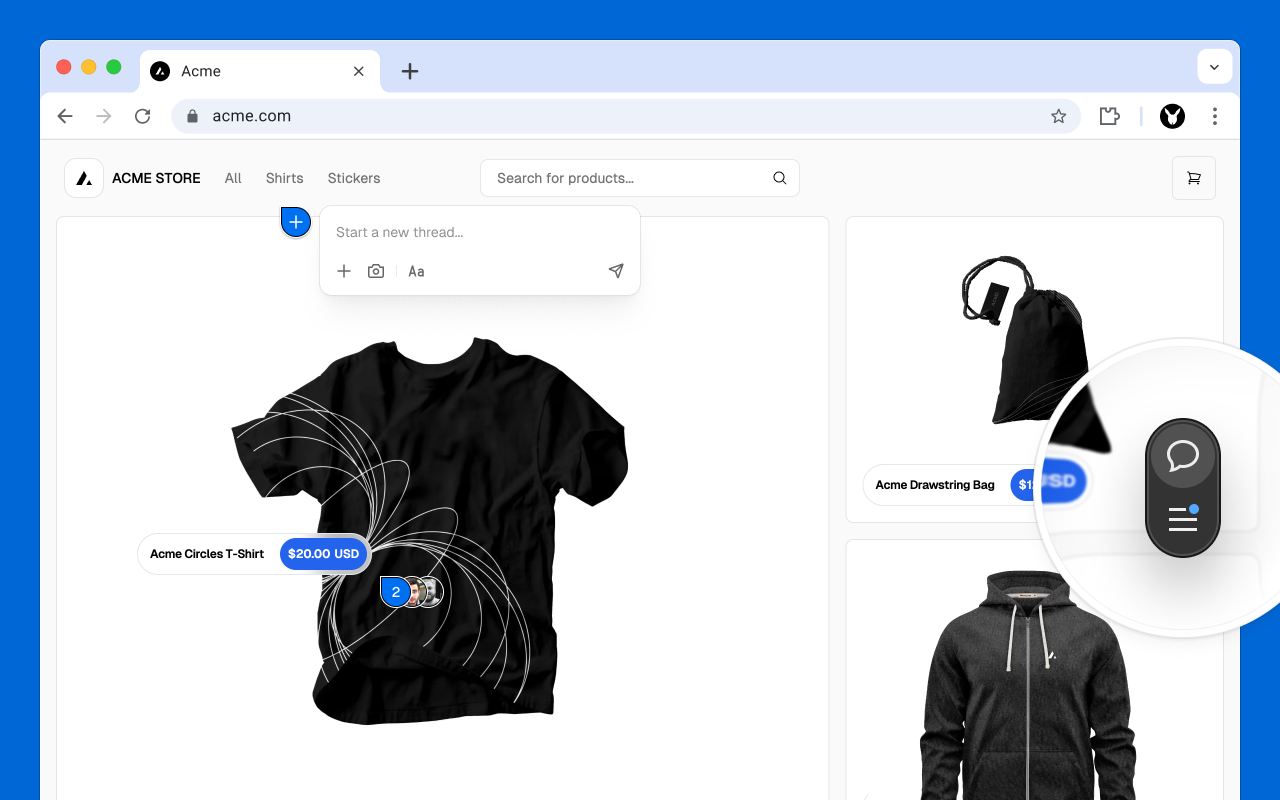Click the plus attachment icon in thread composer
The image size is (1280, 800).
344,271
